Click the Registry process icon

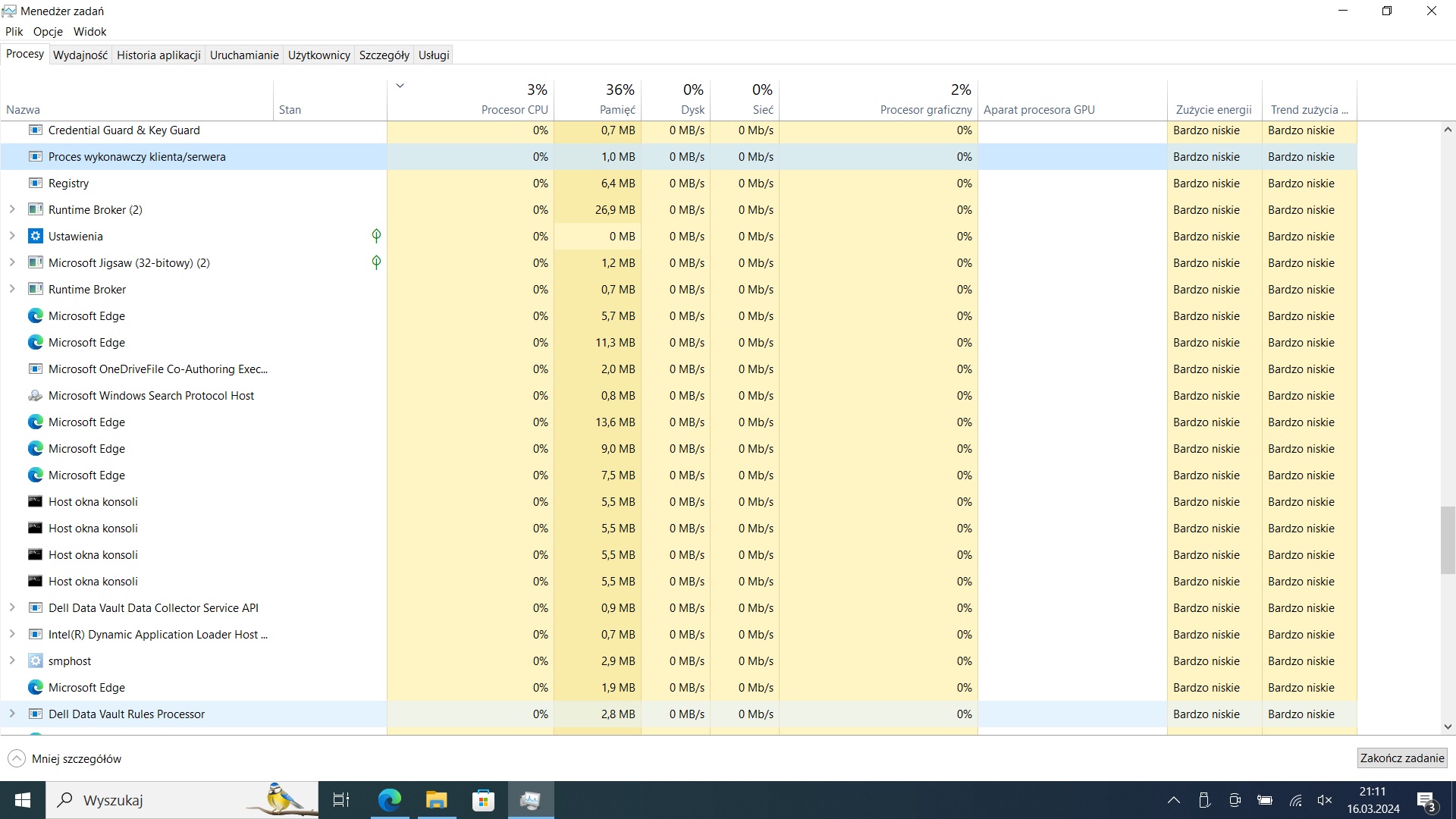click(35, 183)
